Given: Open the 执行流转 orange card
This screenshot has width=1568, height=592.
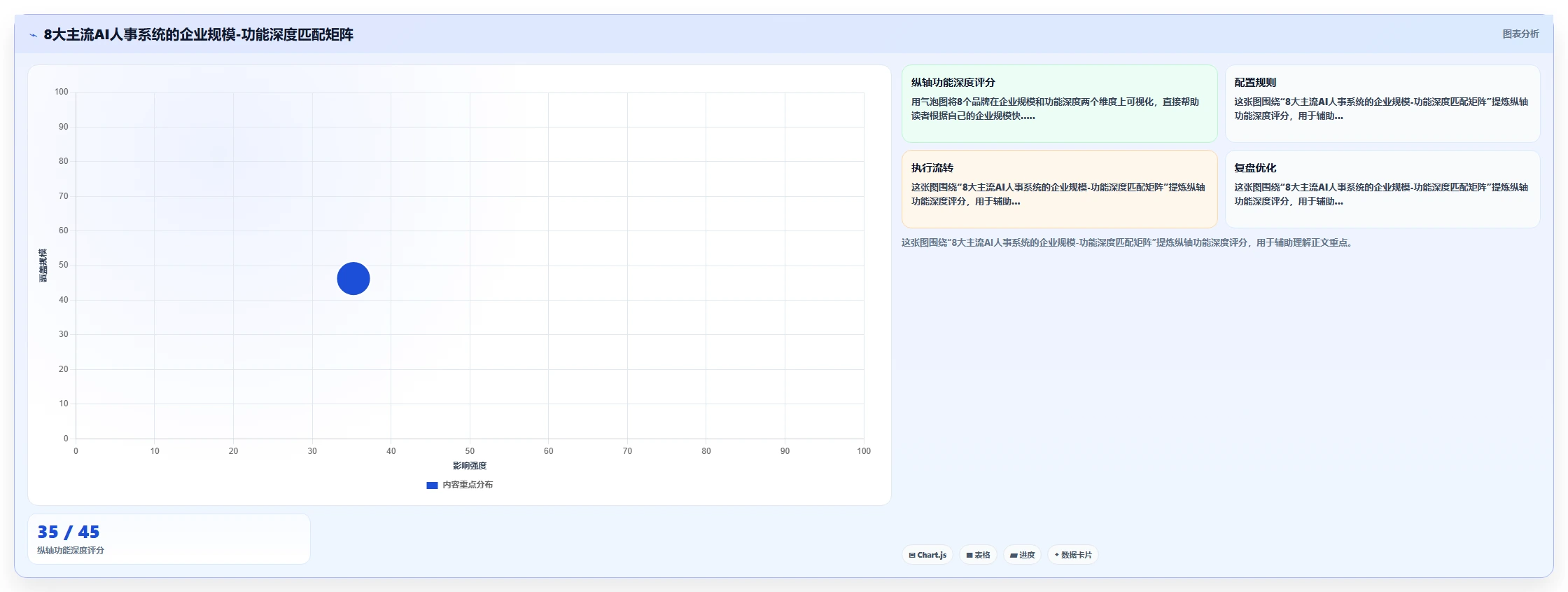Looking at the screenshot, I should (1059, 189).
